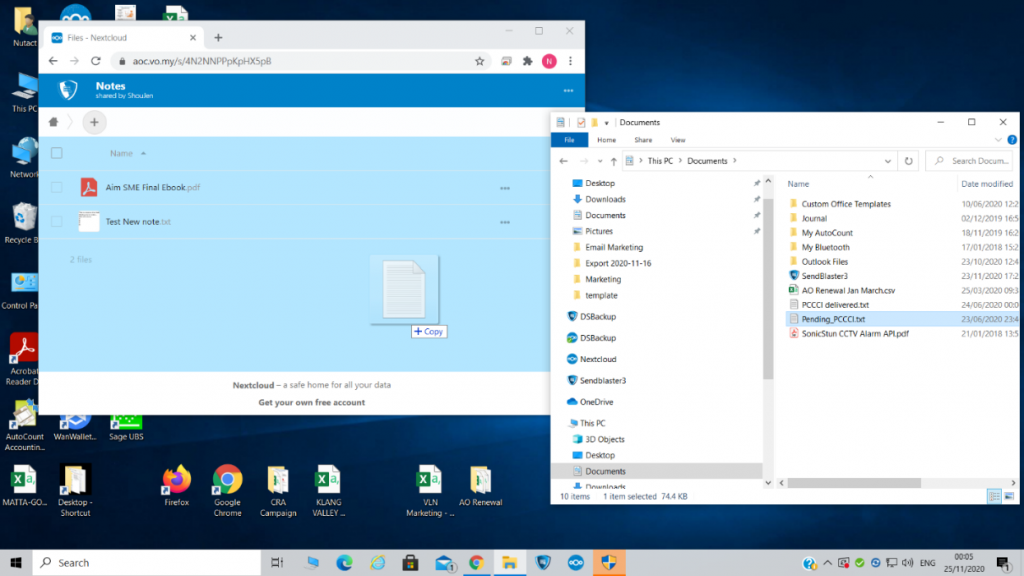This screenshot has height=576, width=1024.
Task: Select the SonicStun CCTV Alarm API.pdf file
Action: click(x=855, y=334)
